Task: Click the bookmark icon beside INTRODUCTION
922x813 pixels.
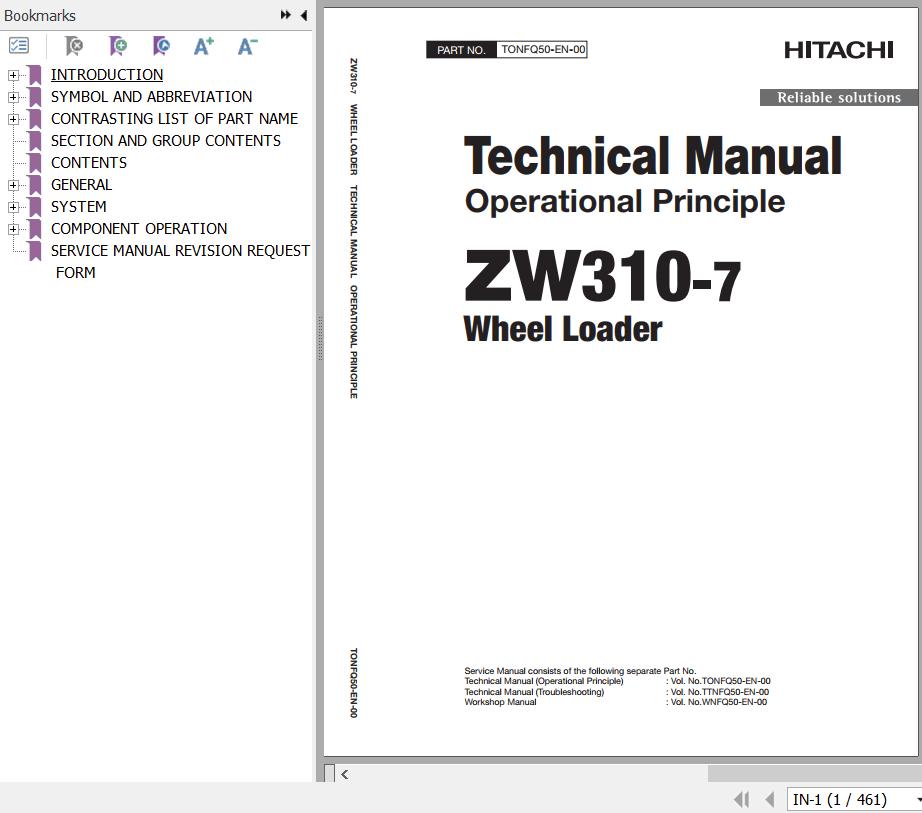Action: pyautogui.click(x=35, y=75)
